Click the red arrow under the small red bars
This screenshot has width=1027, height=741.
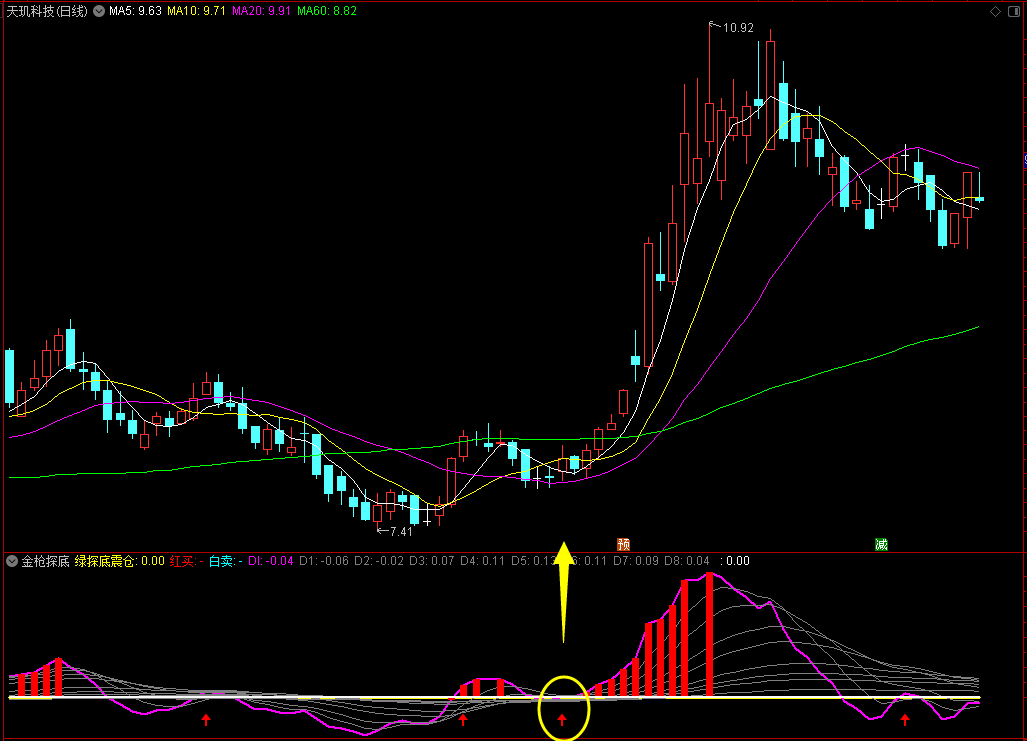pos(464,720)
